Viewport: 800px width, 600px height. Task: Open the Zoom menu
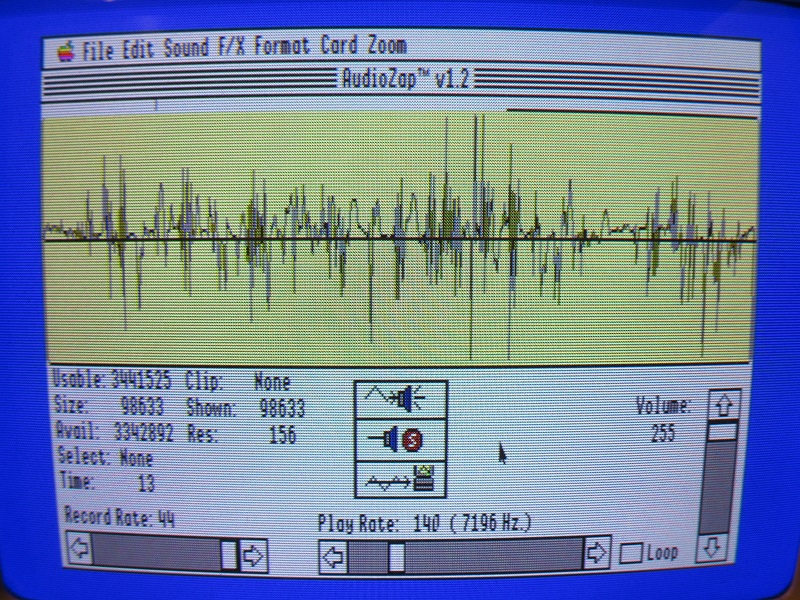pos(388,46)
